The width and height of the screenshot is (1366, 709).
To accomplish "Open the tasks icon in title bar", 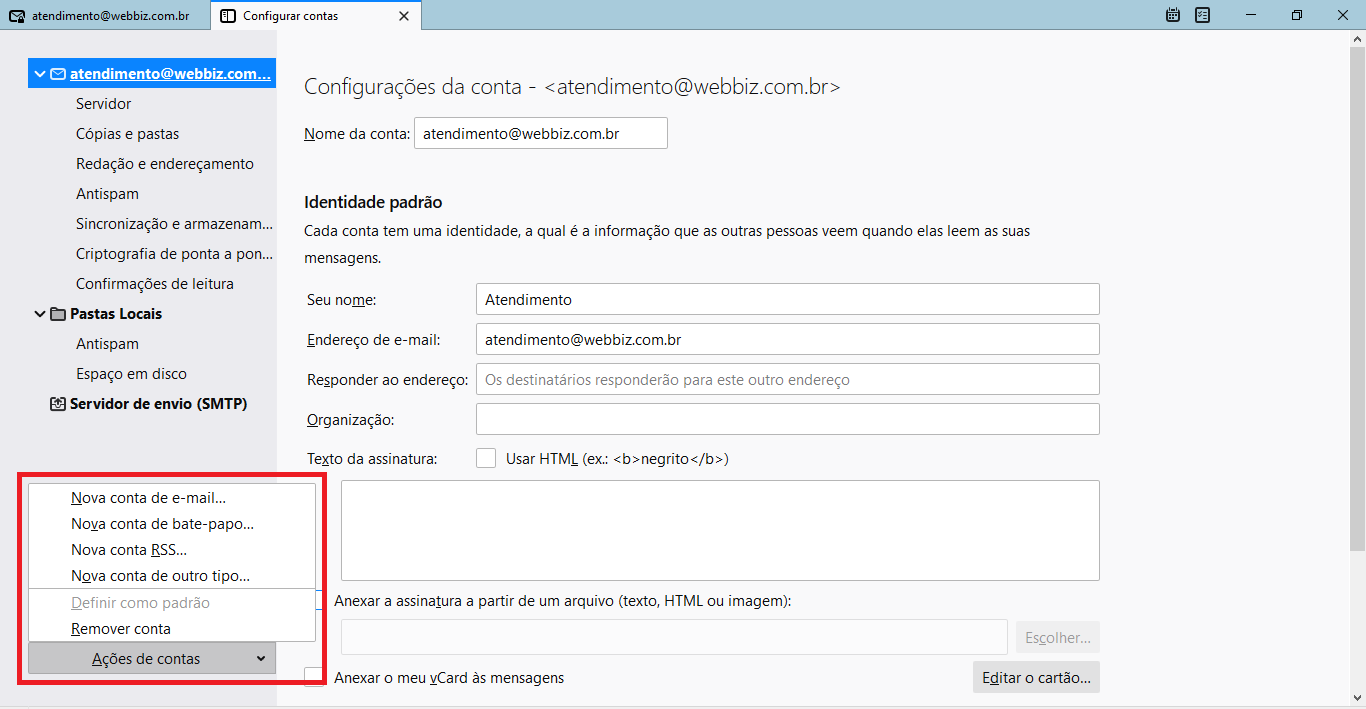I will pos(1203,15).
